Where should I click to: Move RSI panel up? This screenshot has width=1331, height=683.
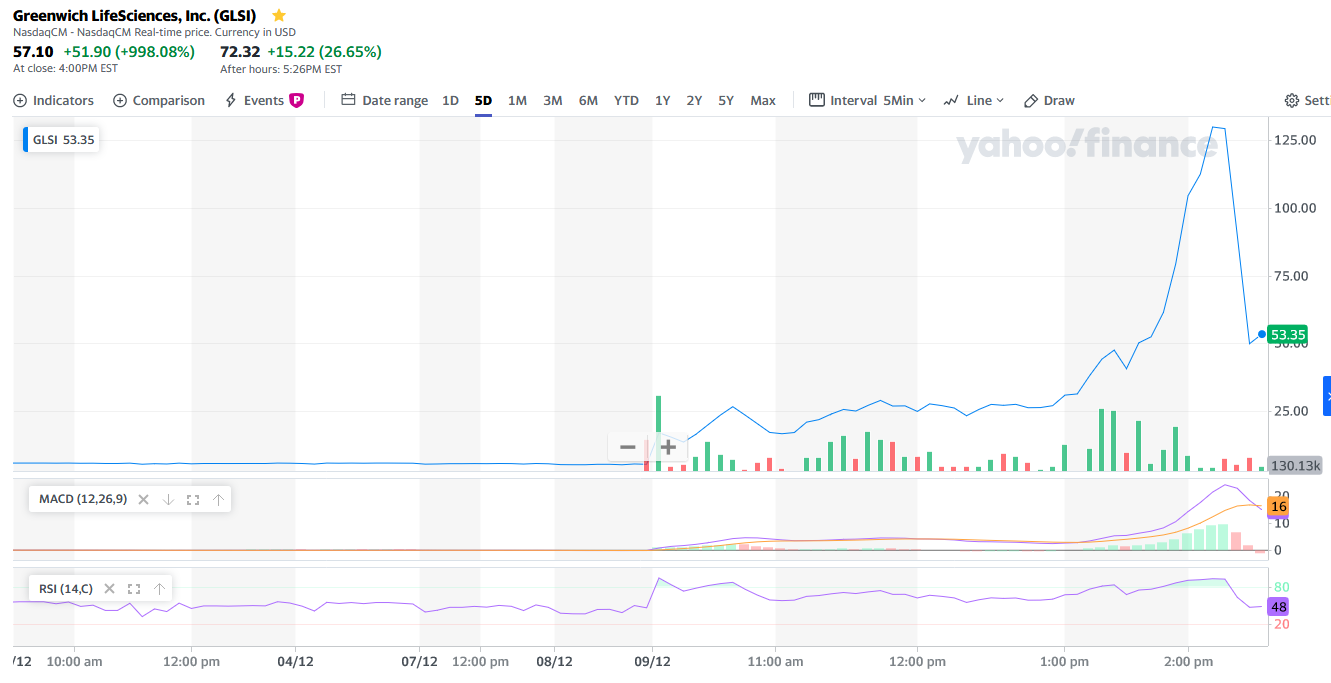159,589
